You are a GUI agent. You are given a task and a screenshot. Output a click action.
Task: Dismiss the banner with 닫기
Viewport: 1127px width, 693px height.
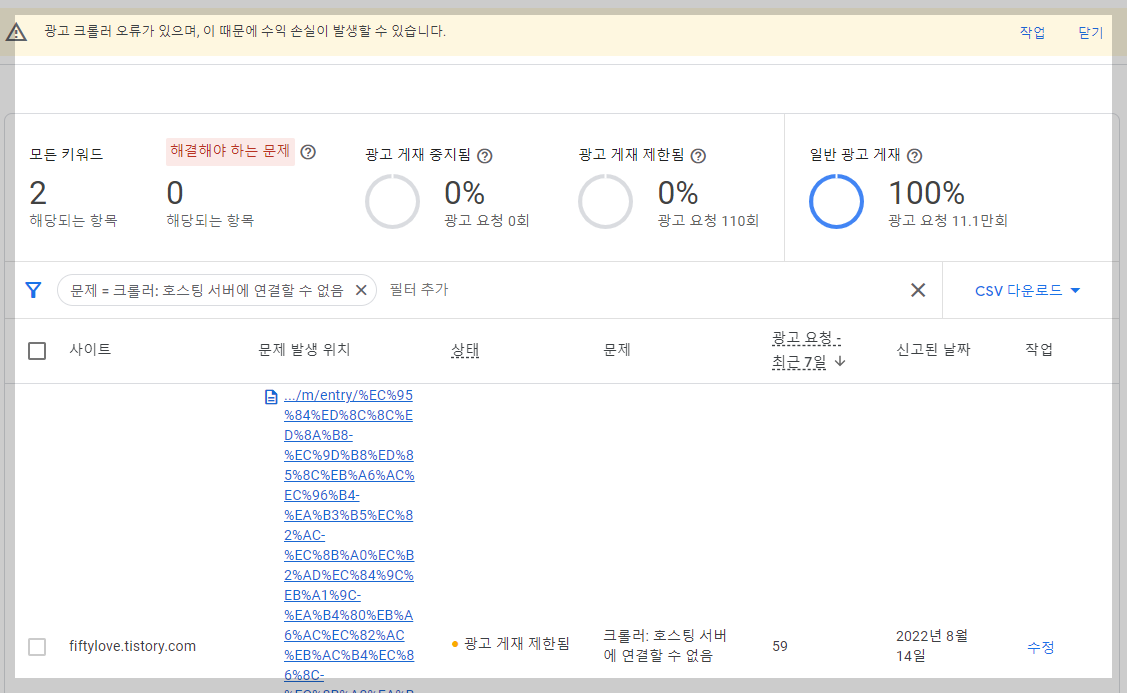coord(1090,31)
